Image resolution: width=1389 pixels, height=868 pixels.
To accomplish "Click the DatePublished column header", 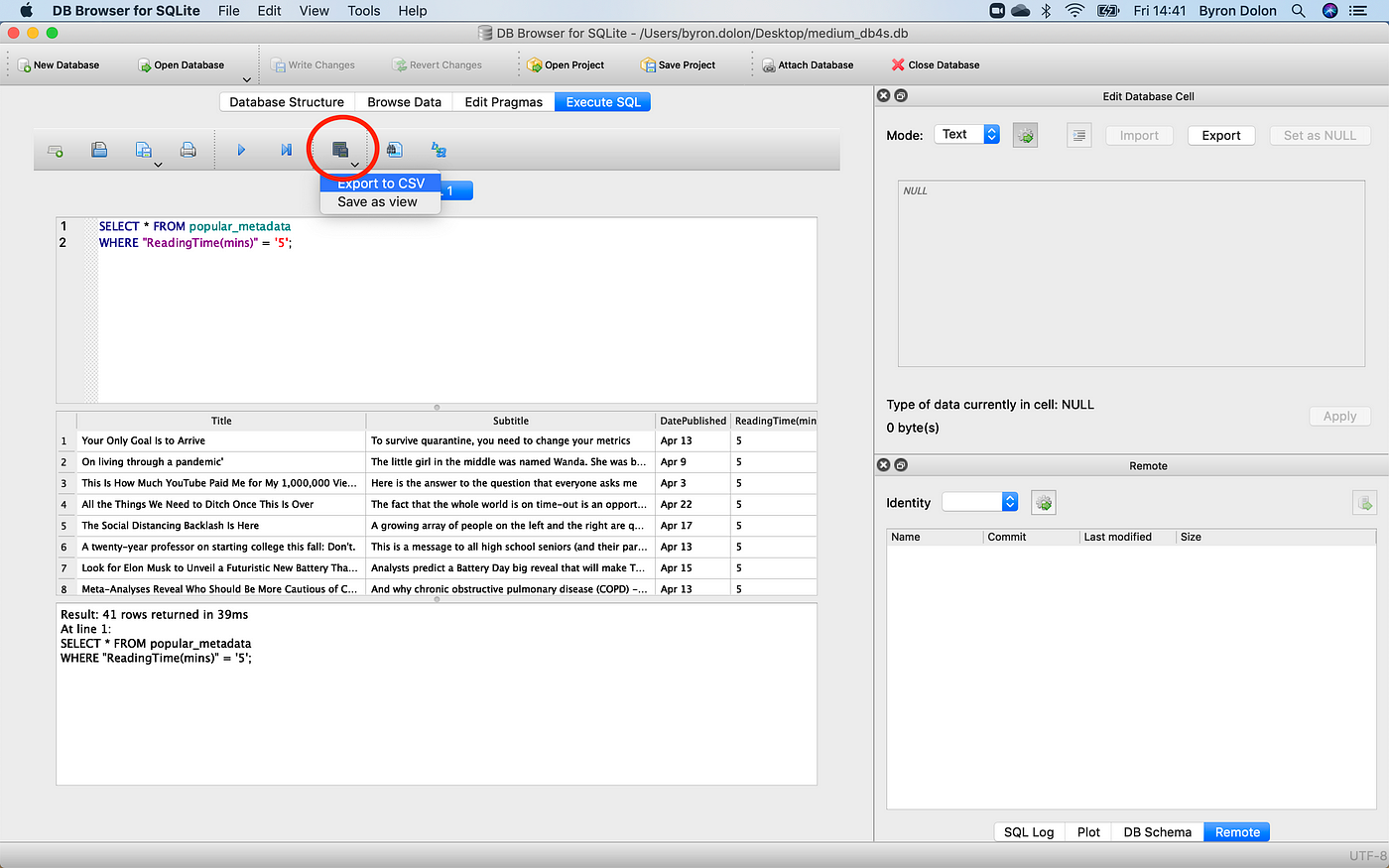I will (693, 421).
